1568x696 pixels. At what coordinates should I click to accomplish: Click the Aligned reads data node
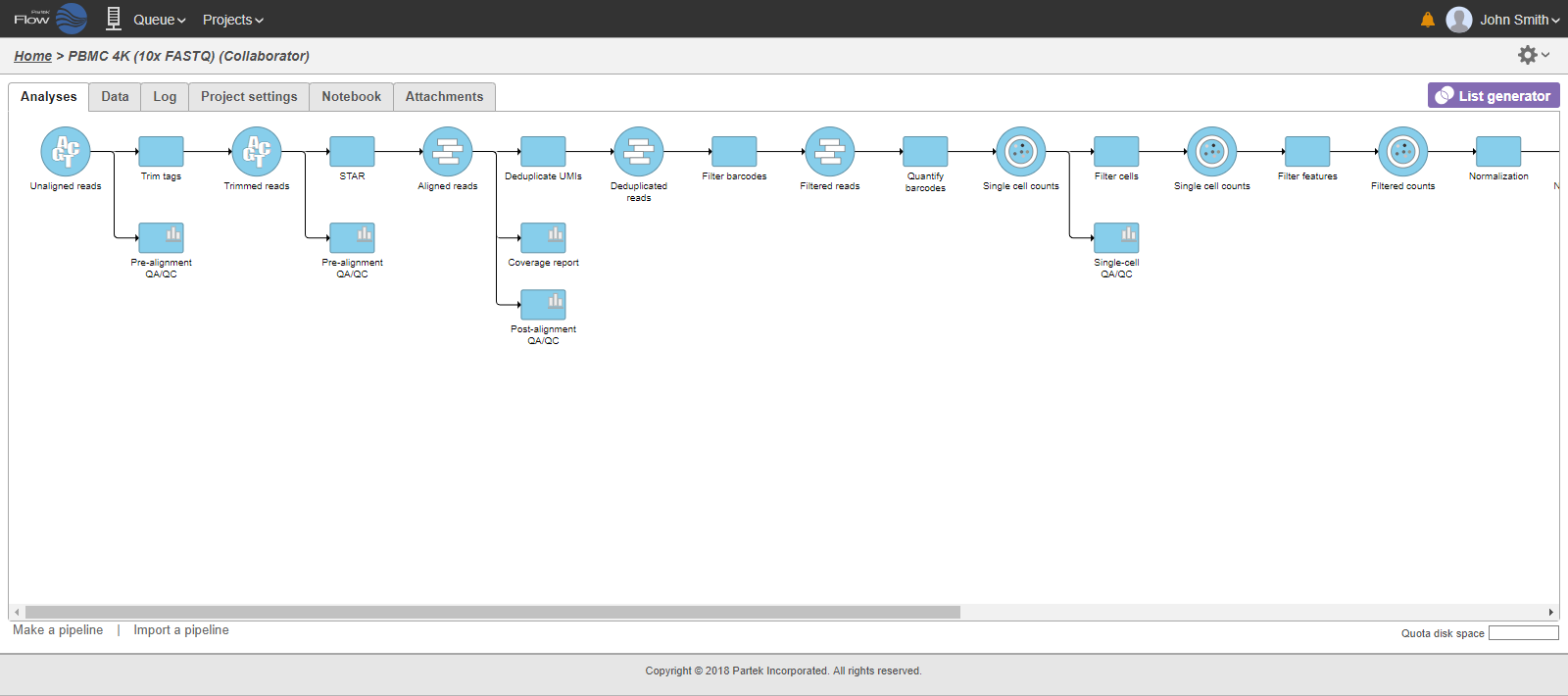[448, 152]
